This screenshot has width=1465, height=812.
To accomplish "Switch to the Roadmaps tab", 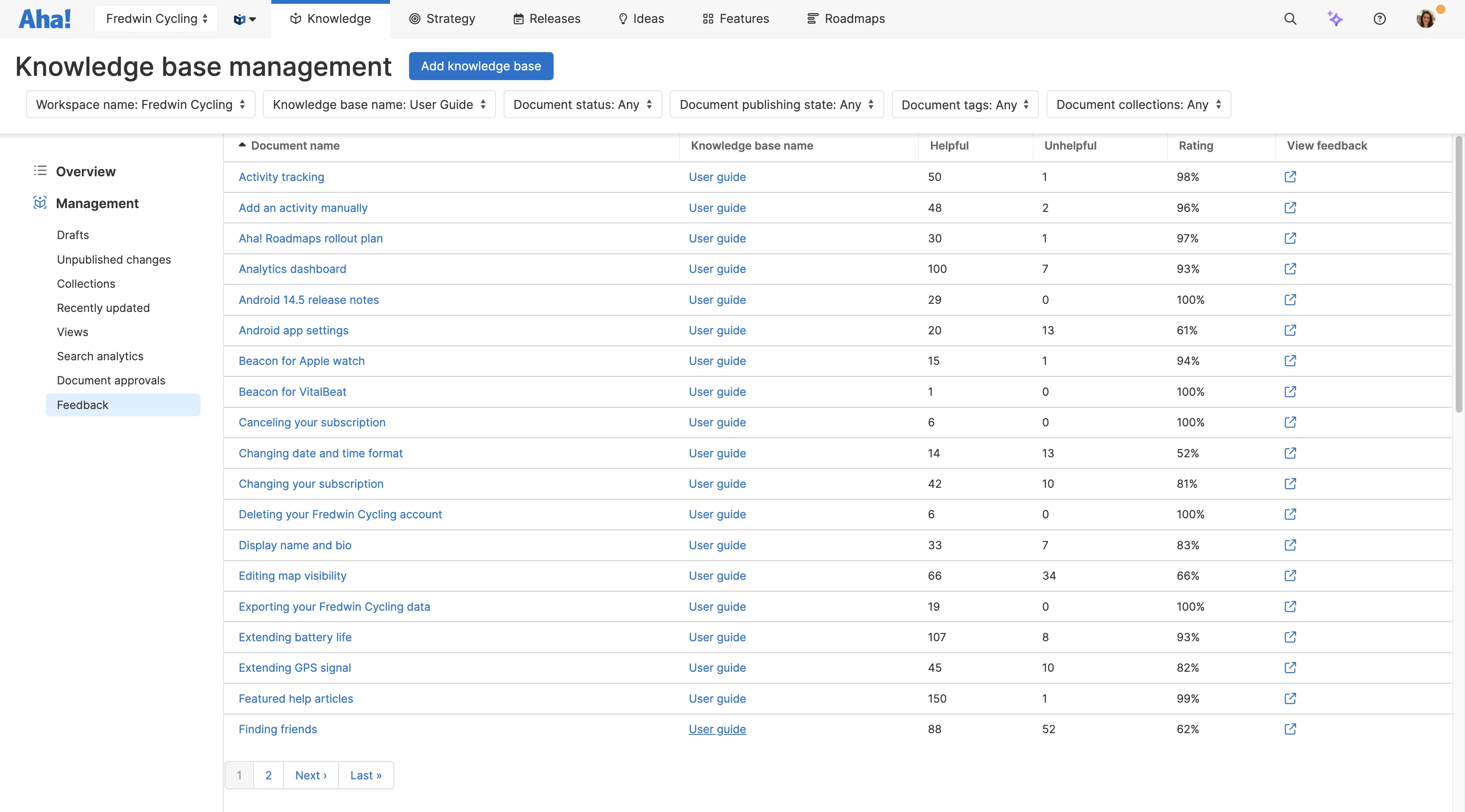I will [846, 19].
